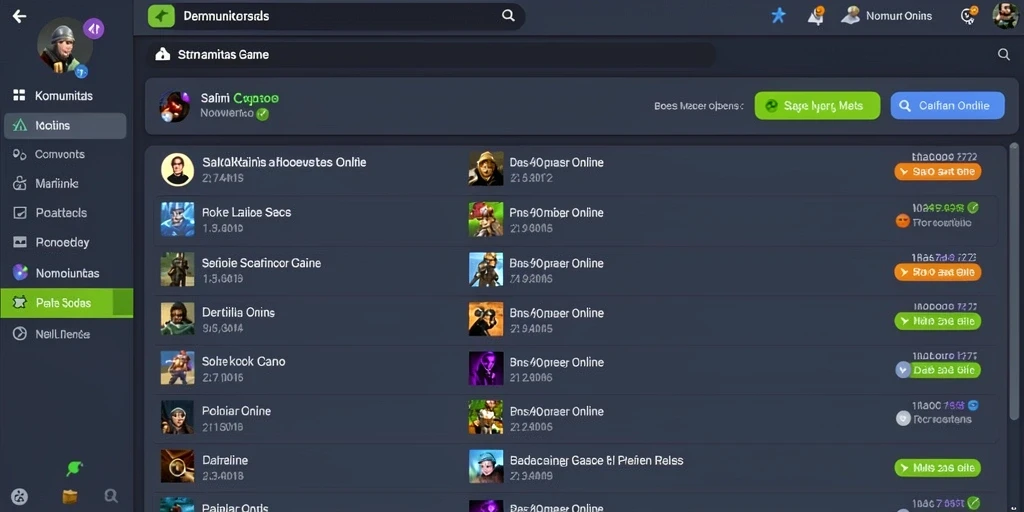Open Komunitas in the sidebar
The width and height of the screenshot is (1024, 512).
tap(64, 96)
